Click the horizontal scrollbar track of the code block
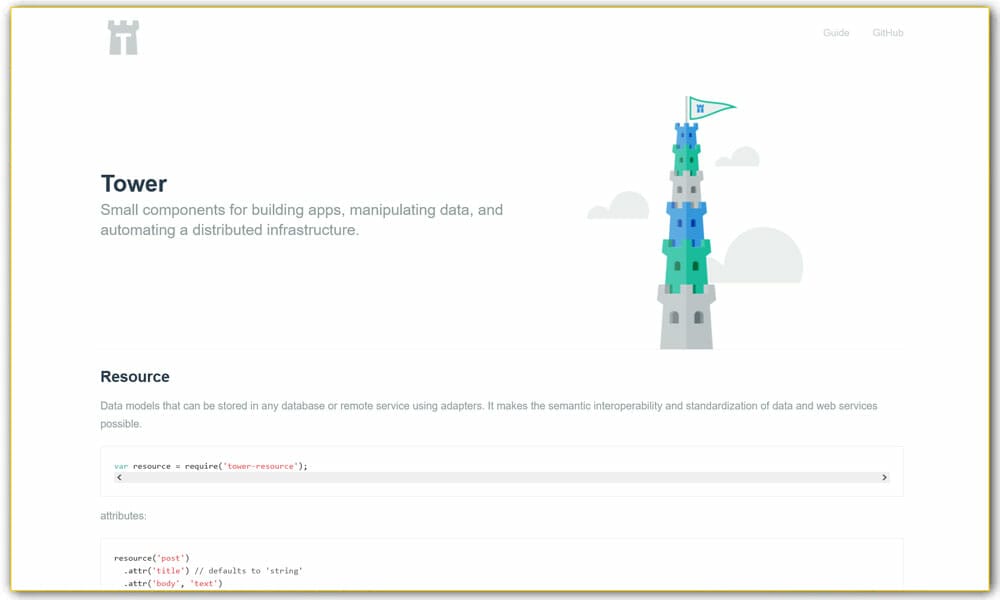The width and height of the screenshot is (1000, 600). 500,477
